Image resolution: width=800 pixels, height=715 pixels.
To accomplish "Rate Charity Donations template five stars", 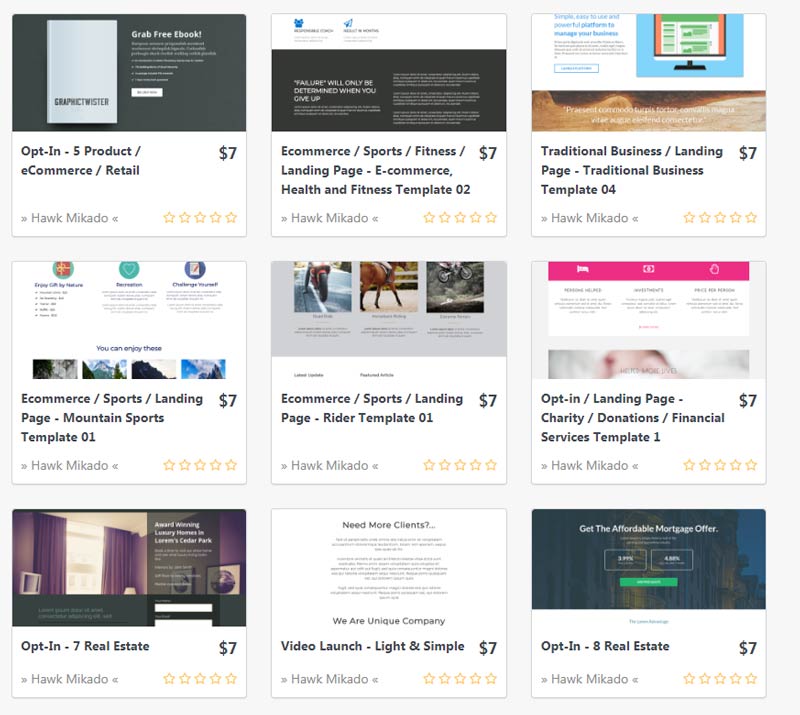I will [x=751, y=465].
